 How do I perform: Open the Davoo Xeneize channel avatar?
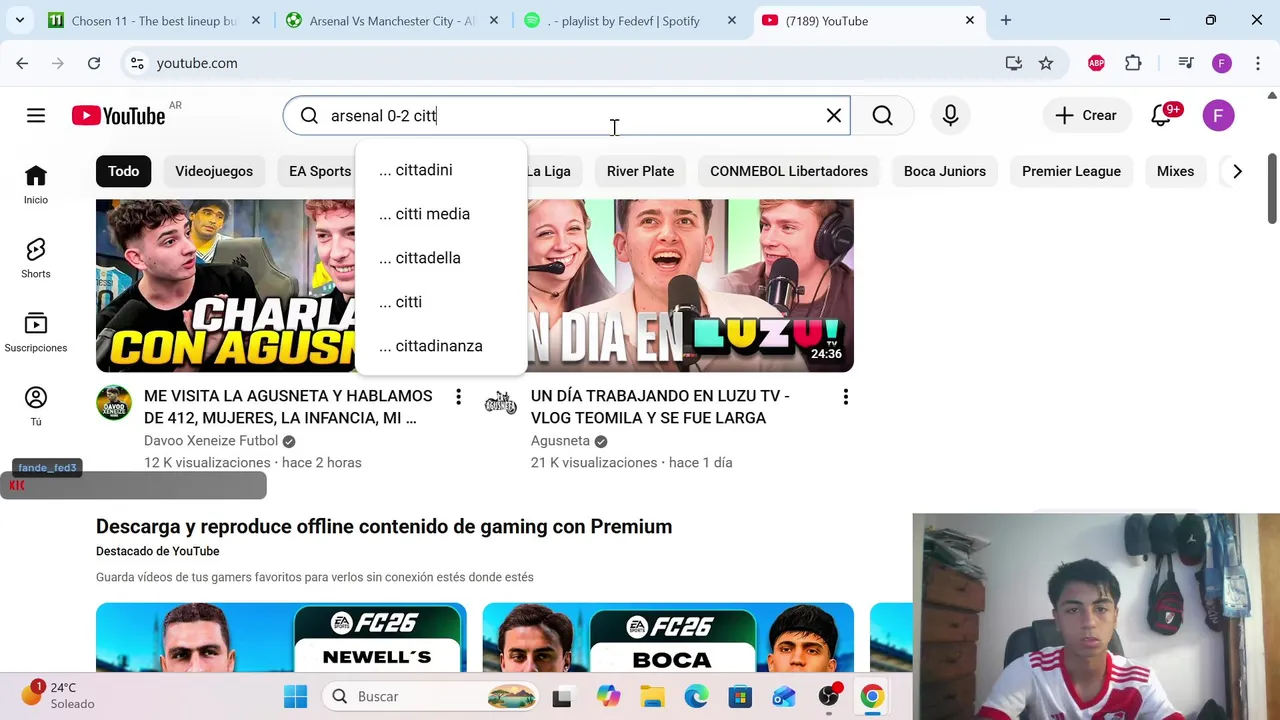pos(114,403)
